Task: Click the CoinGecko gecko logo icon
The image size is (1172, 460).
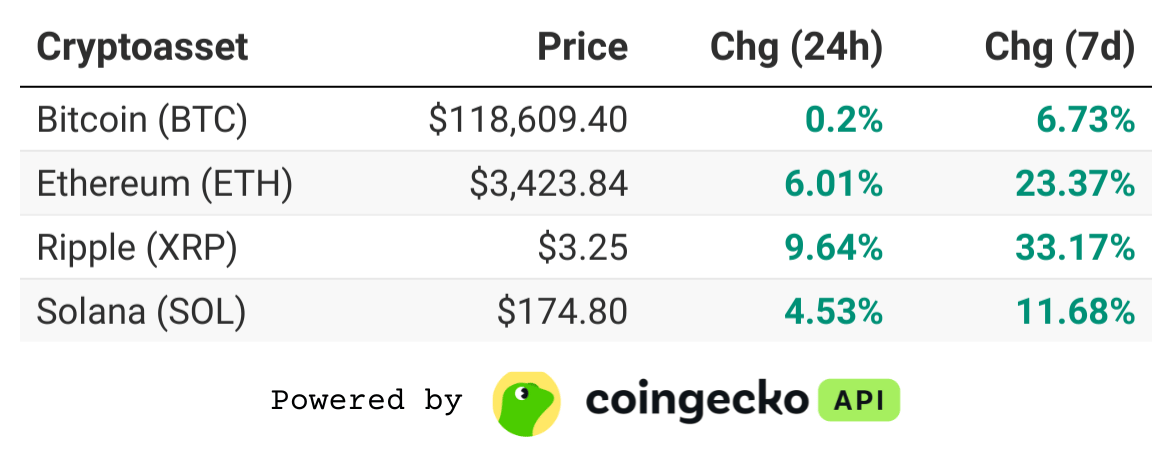Action: click(x=526, y=403)
